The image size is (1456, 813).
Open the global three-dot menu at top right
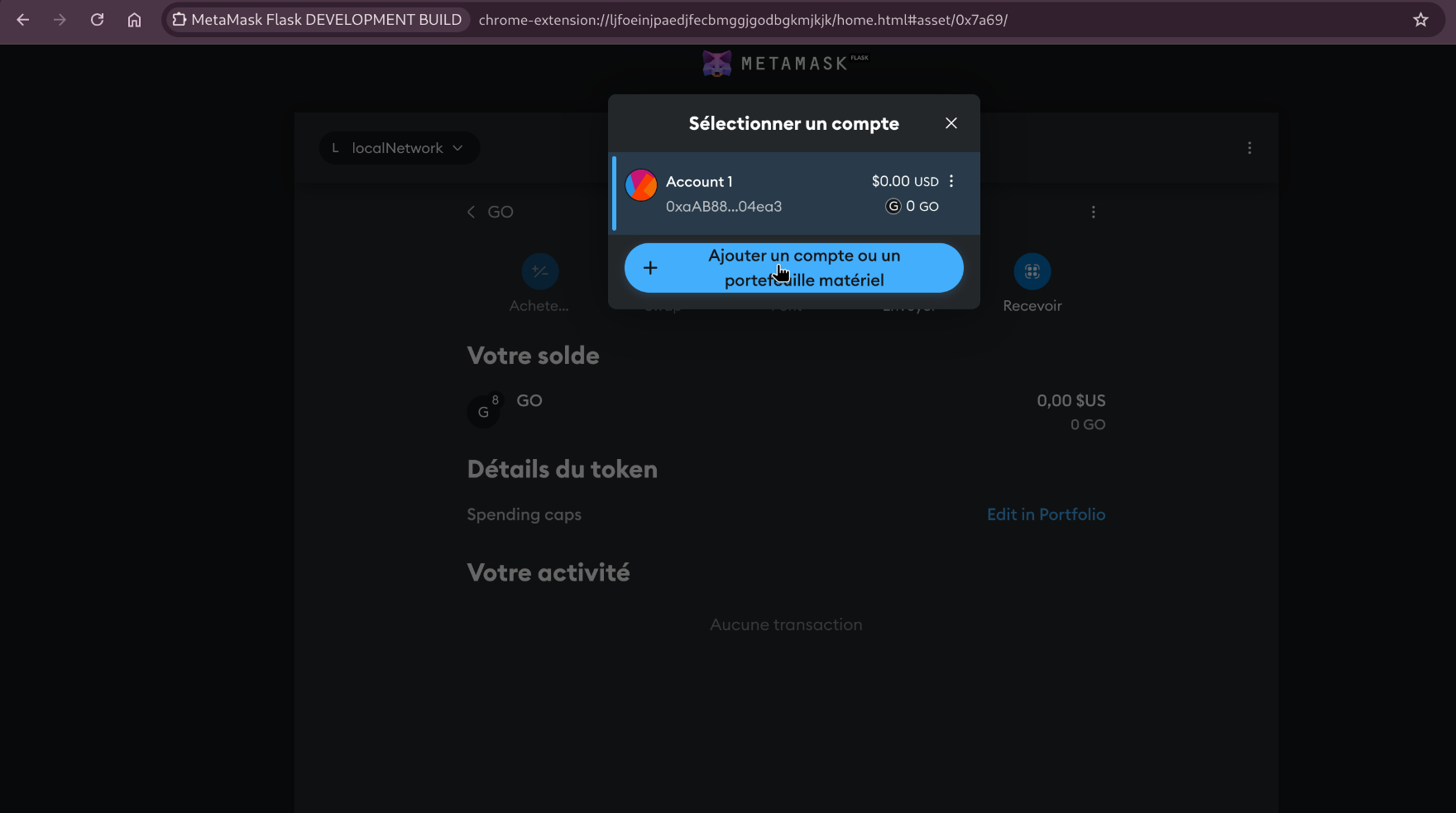coord(1249,148)
